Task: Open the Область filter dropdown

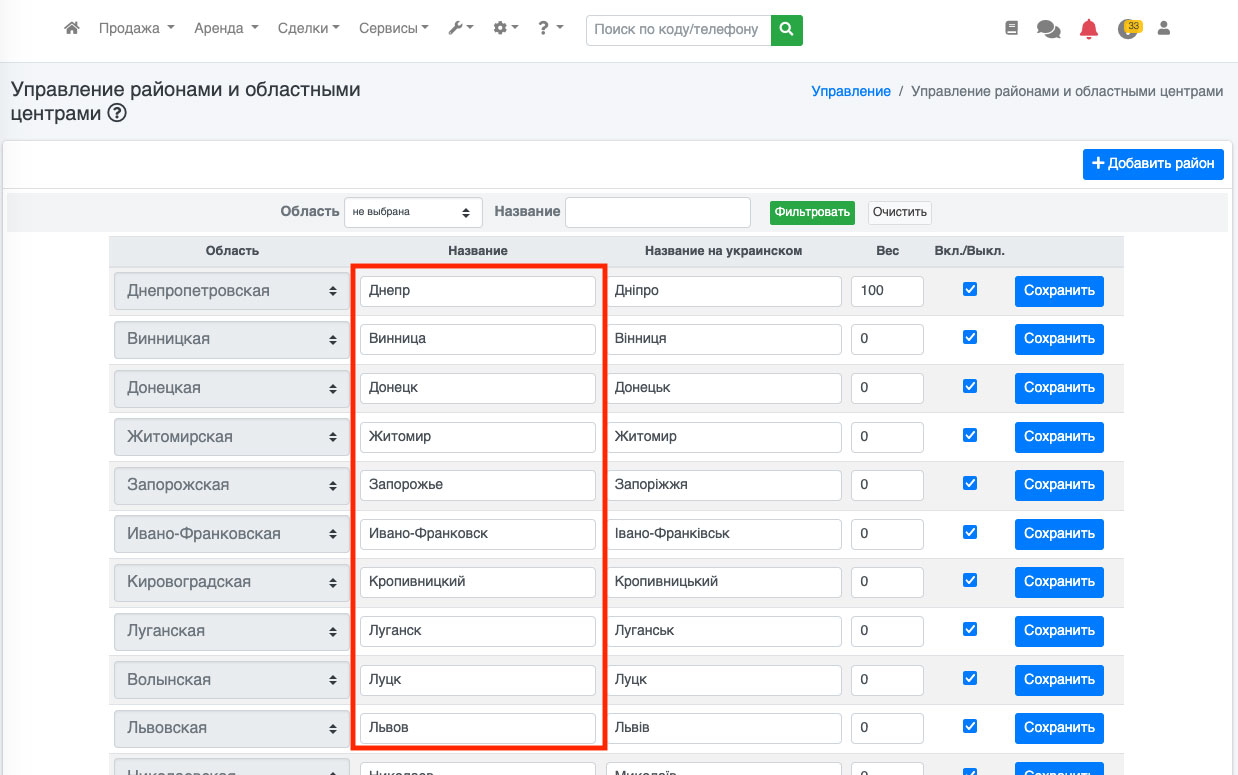Action: (413, 212)
